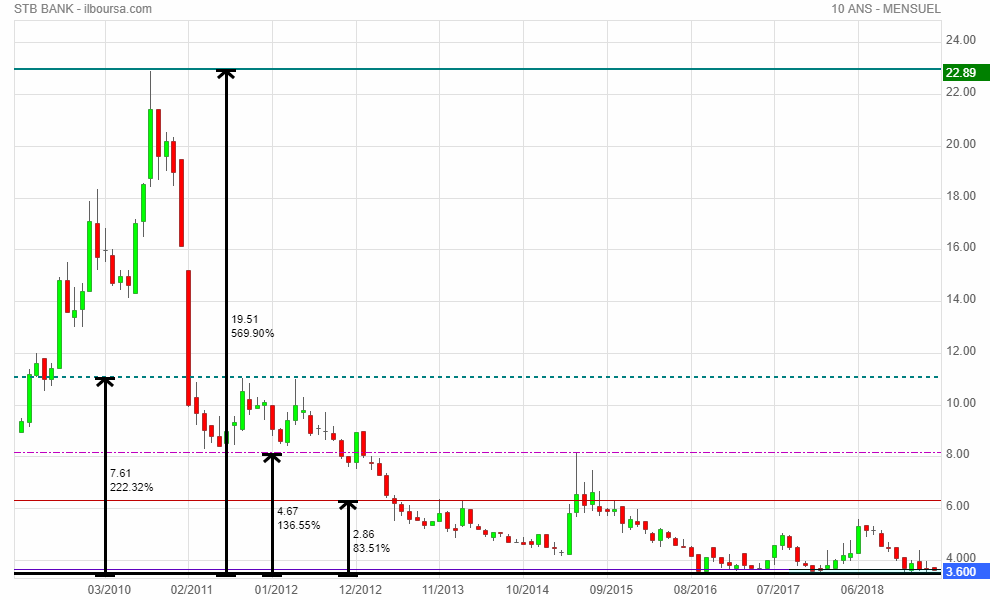
Task: Click the 11/2013 date axis label
Action: (x=443, y=590)
